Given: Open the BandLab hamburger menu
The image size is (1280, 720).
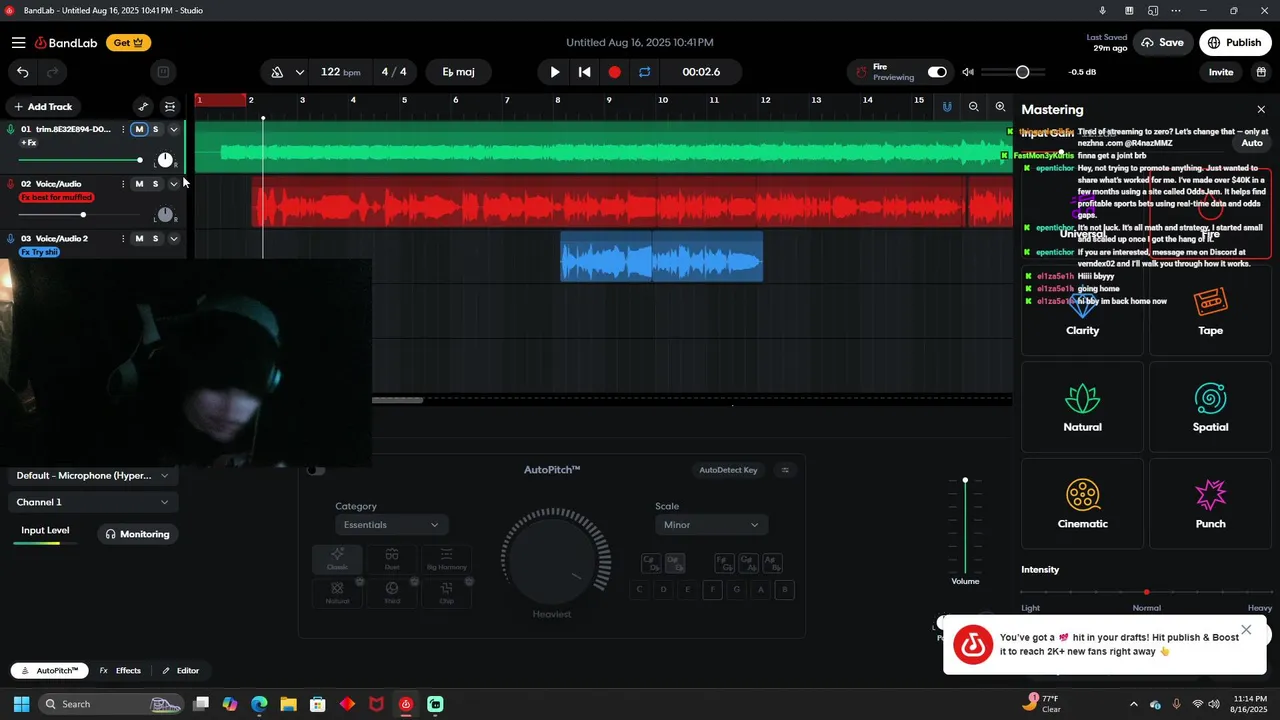Looking at the screenshot, I should pos(18,43).
